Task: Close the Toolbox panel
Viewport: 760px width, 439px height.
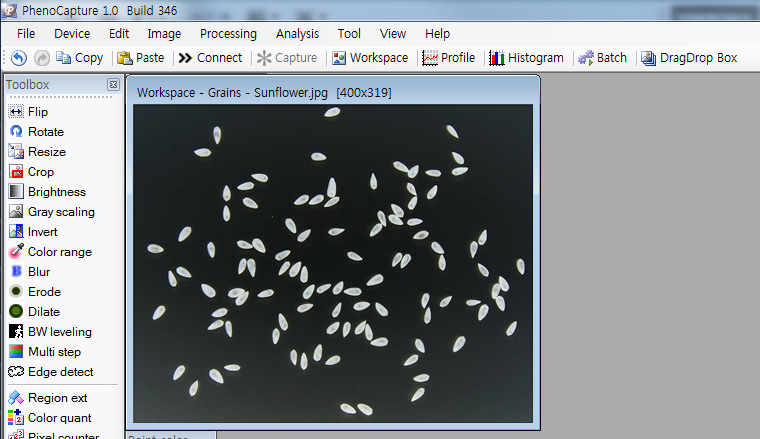Action: click(x=113, y=85)
